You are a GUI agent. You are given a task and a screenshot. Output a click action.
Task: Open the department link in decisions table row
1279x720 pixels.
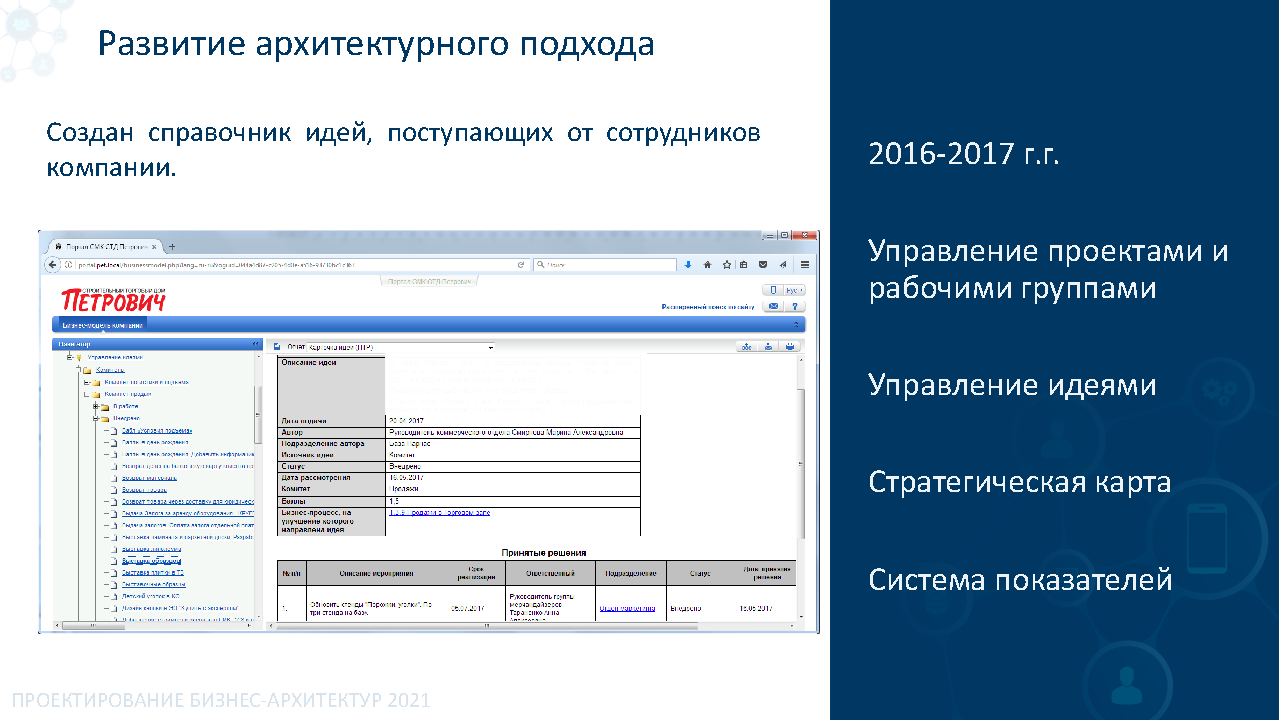pos(627,608)
